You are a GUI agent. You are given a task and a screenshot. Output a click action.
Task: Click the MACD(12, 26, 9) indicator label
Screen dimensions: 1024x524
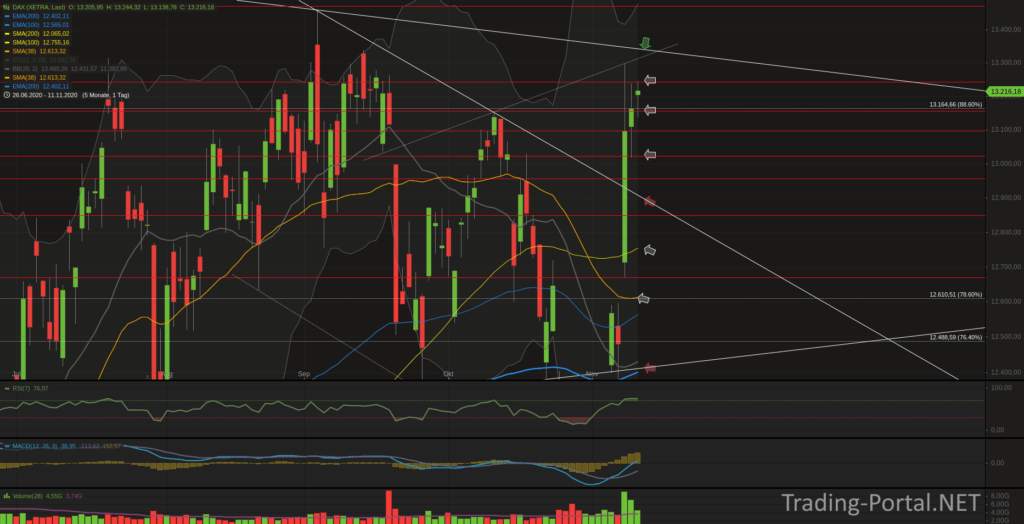pyautogui.click(x=34, y=446)
